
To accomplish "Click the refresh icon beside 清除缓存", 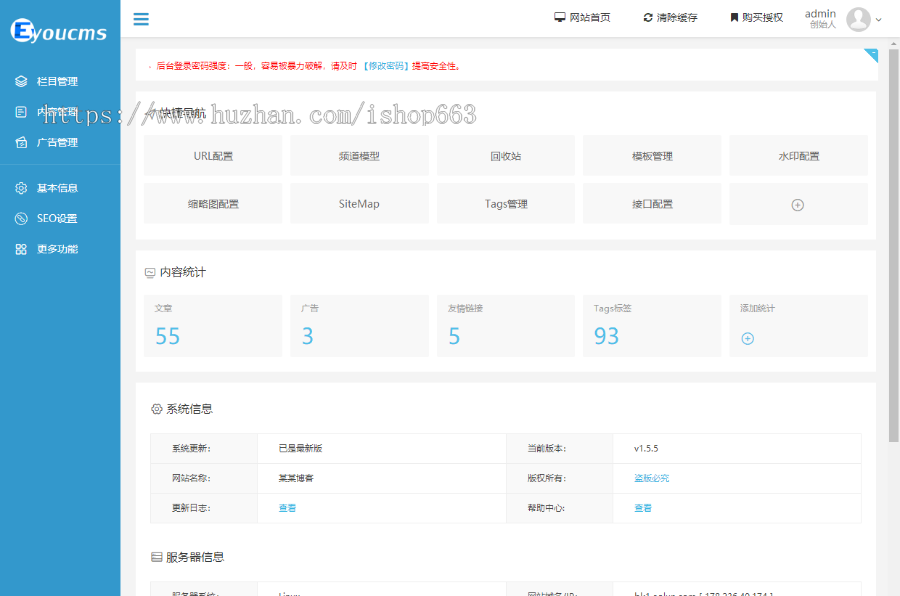I will pyautogui.click(x=648, y=17).
